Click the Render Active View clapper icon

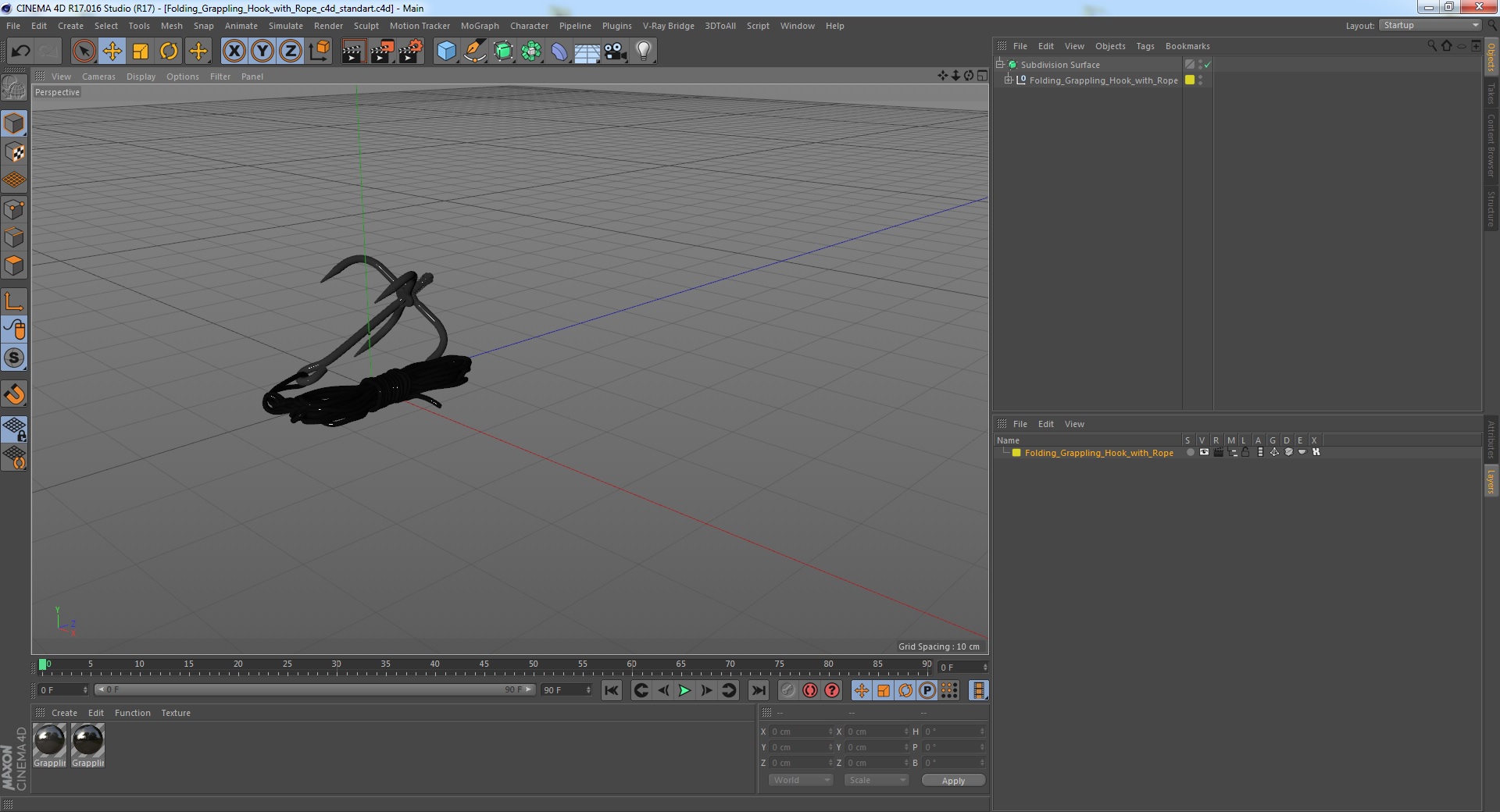pyautogui.click(x=353, y=52)
